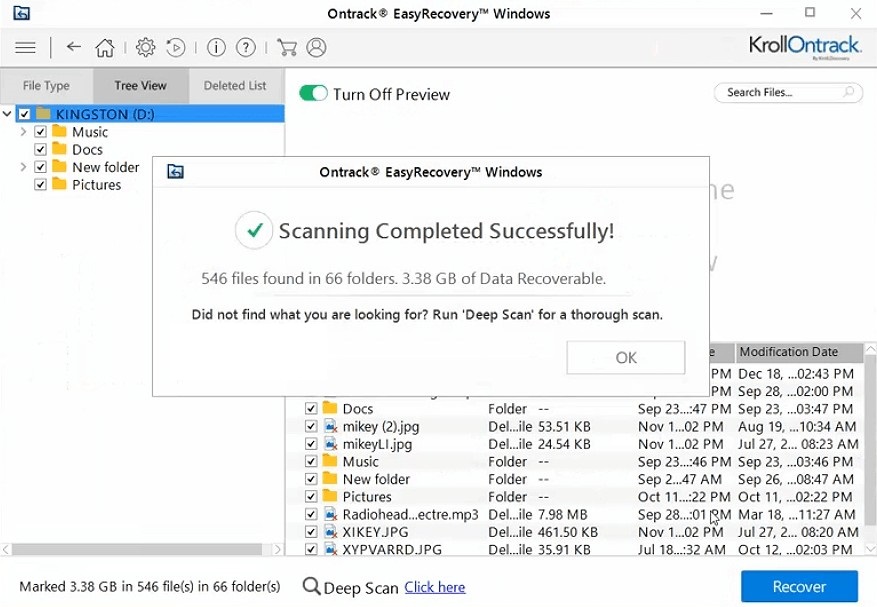
Task: Click the Deep Scan magnifier icon
Action: pos(312,587)
